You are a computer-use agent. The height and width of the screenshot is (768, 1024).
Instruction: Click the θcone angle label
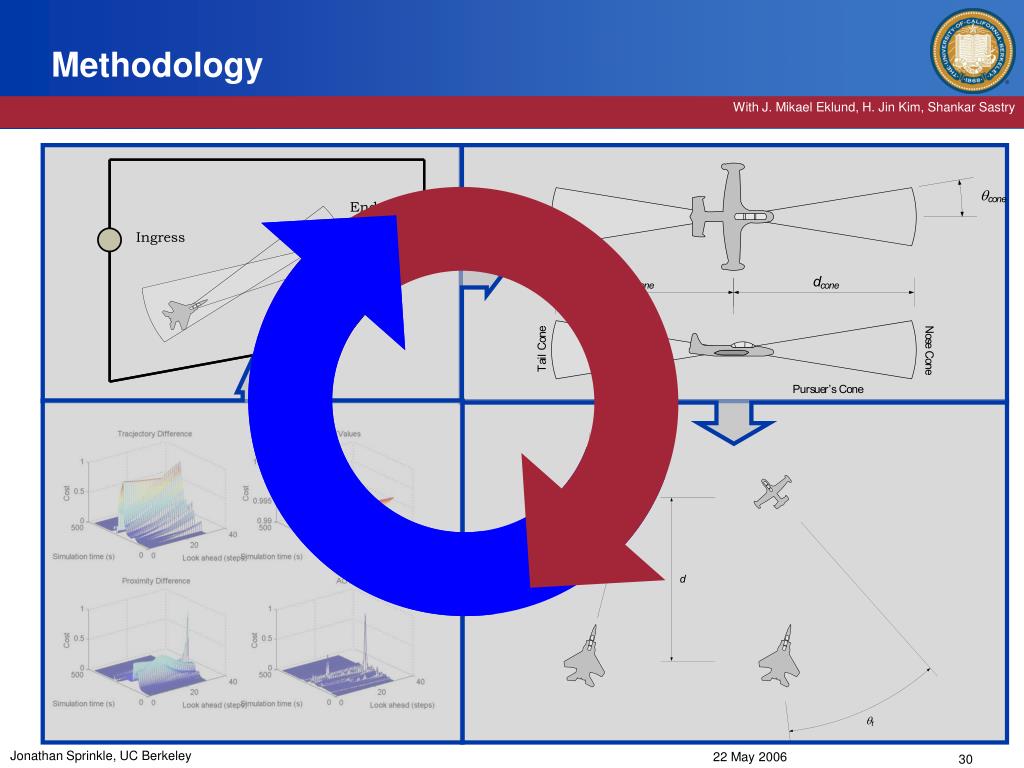[x=993, y=197]
